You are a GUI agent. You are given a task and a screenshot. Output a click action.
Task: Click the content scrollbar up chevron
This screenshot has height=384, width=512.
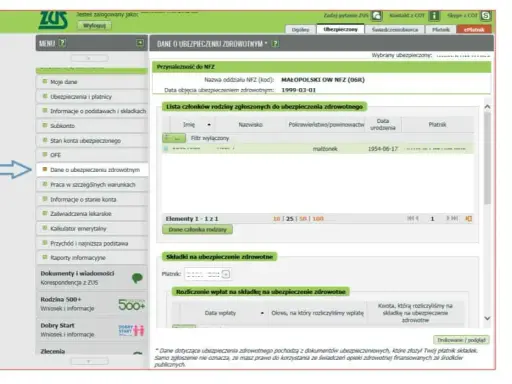click(487, 107)
